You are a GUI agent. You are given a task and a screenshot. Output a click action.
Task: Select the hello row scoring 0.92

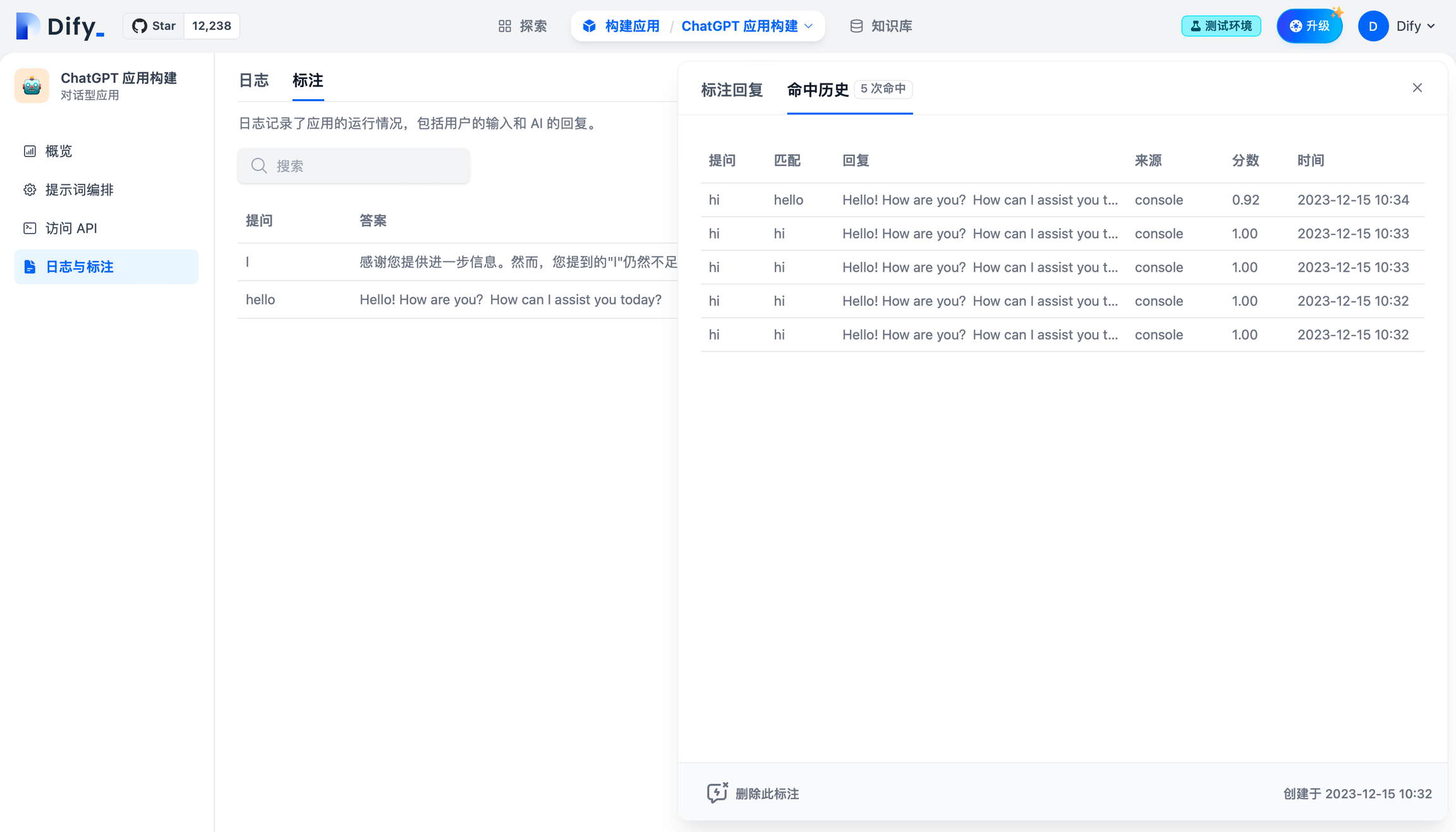pos(1011,200)
